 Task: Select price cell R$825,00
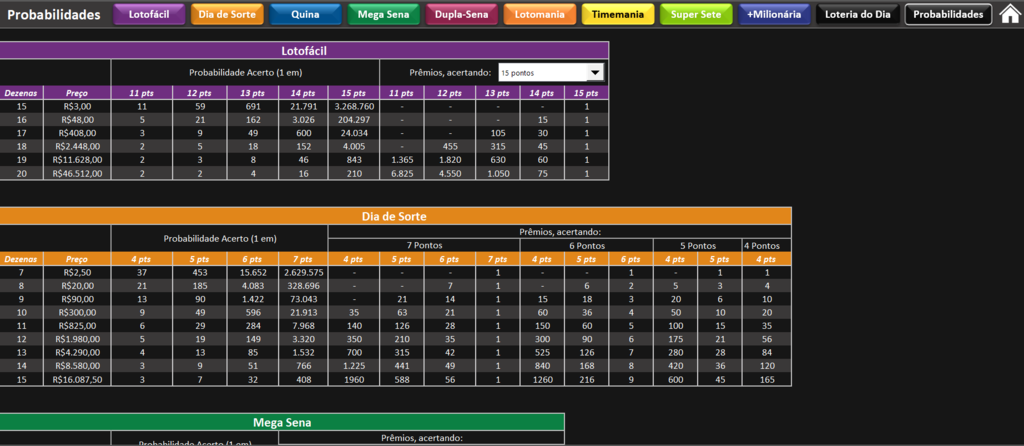[x=77, y=325]
